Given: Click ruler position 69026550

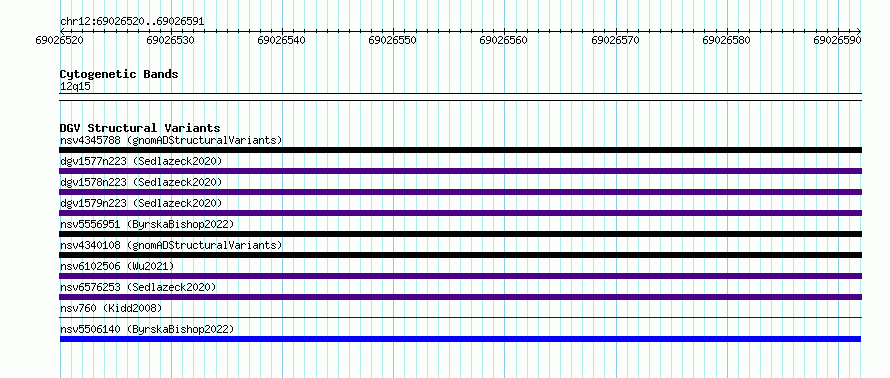Looking at the screenshot, I should (x=392, y=40).
